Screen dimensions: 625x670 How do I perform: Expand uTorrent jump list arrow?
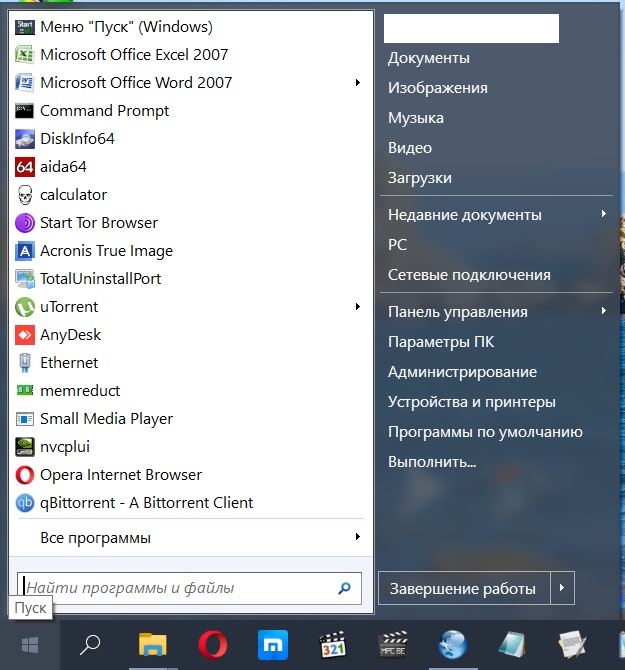click(x=358, y=307)
